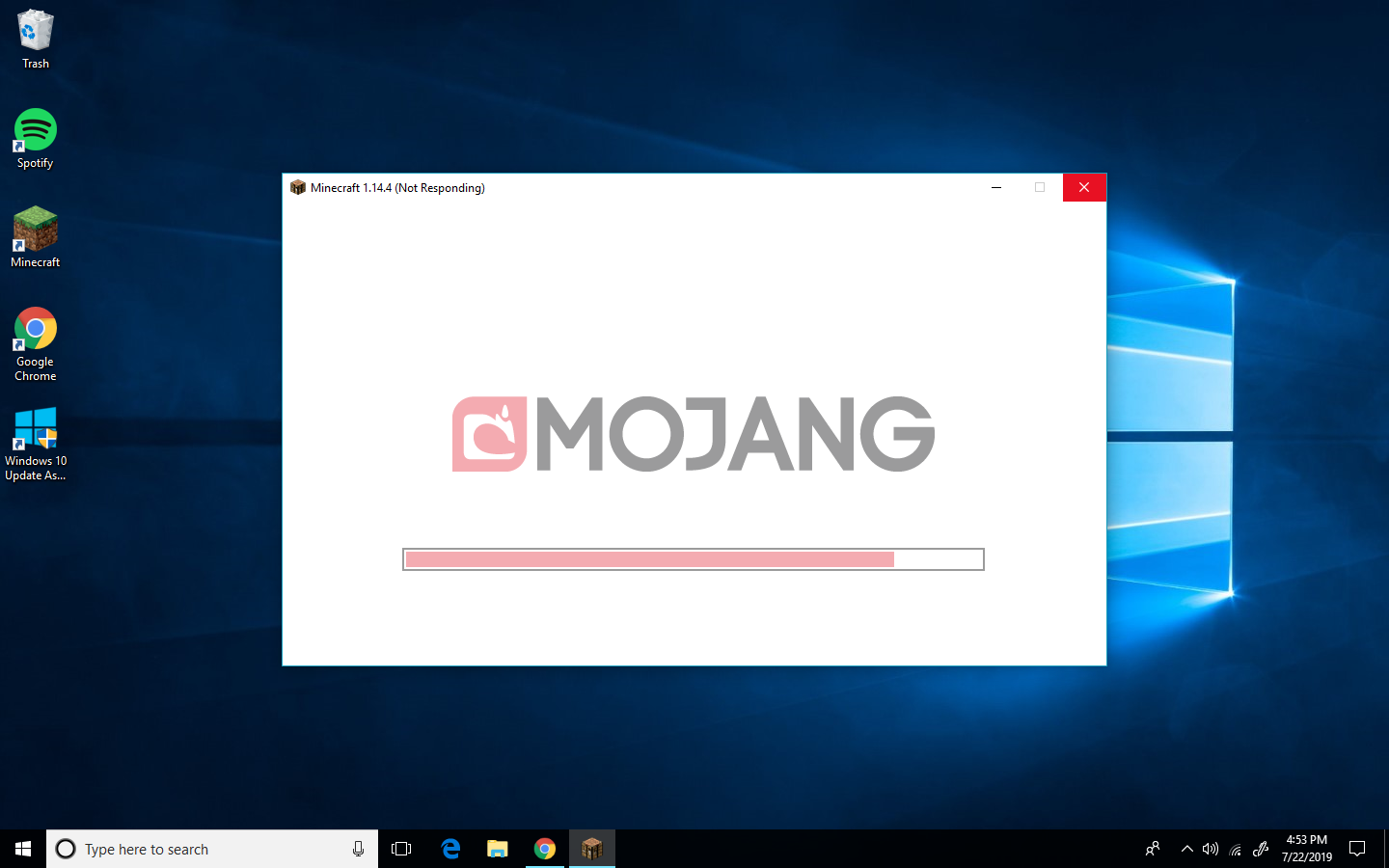Image resolution: width=1389 pixels, height=868 pixels.
Task: Close the Minecraft 1.14.4 window
Action: 1084,187
